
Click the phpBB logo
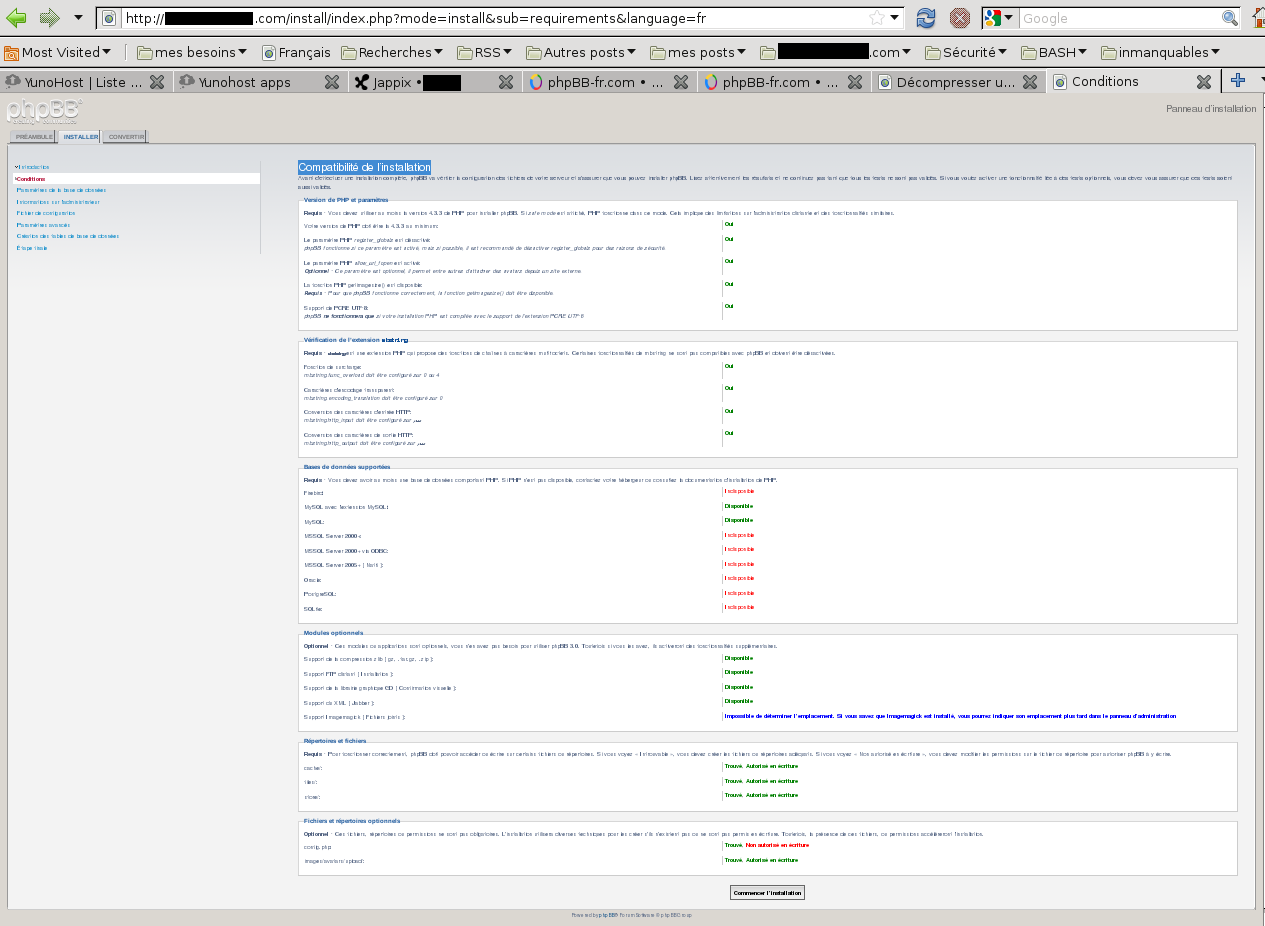pyautogui.click(x=43, y=111)
